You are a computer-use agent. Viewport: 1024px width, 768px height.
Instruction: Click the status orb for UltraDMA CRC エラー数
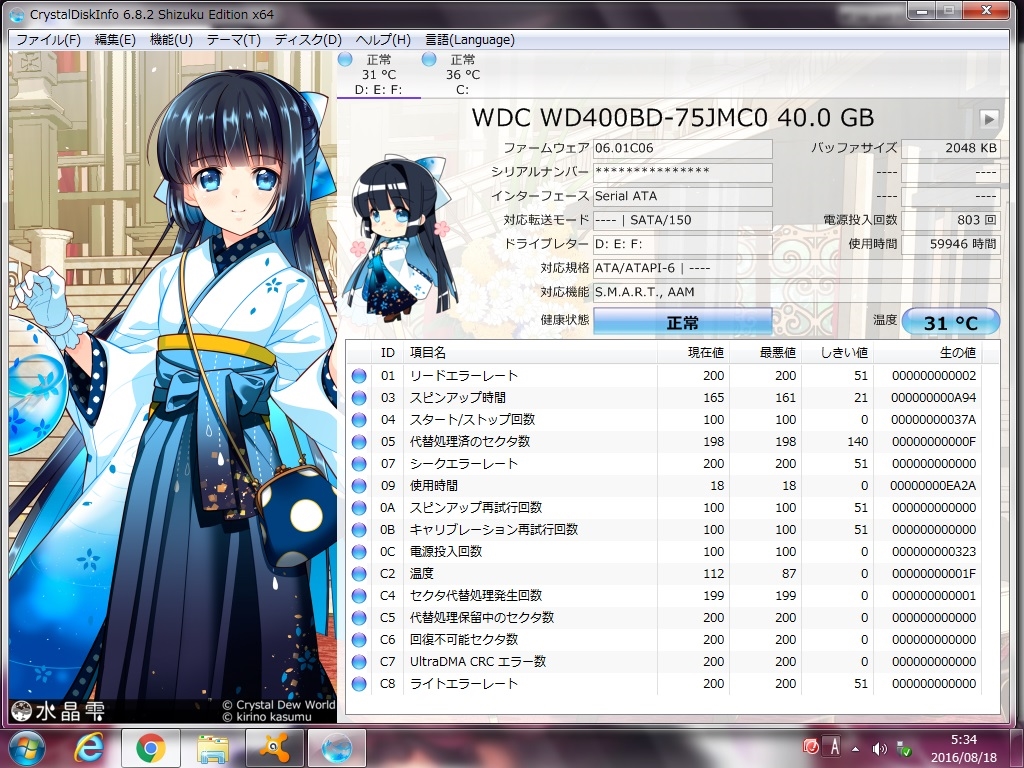pyautogui.click(x=359, y=662)
